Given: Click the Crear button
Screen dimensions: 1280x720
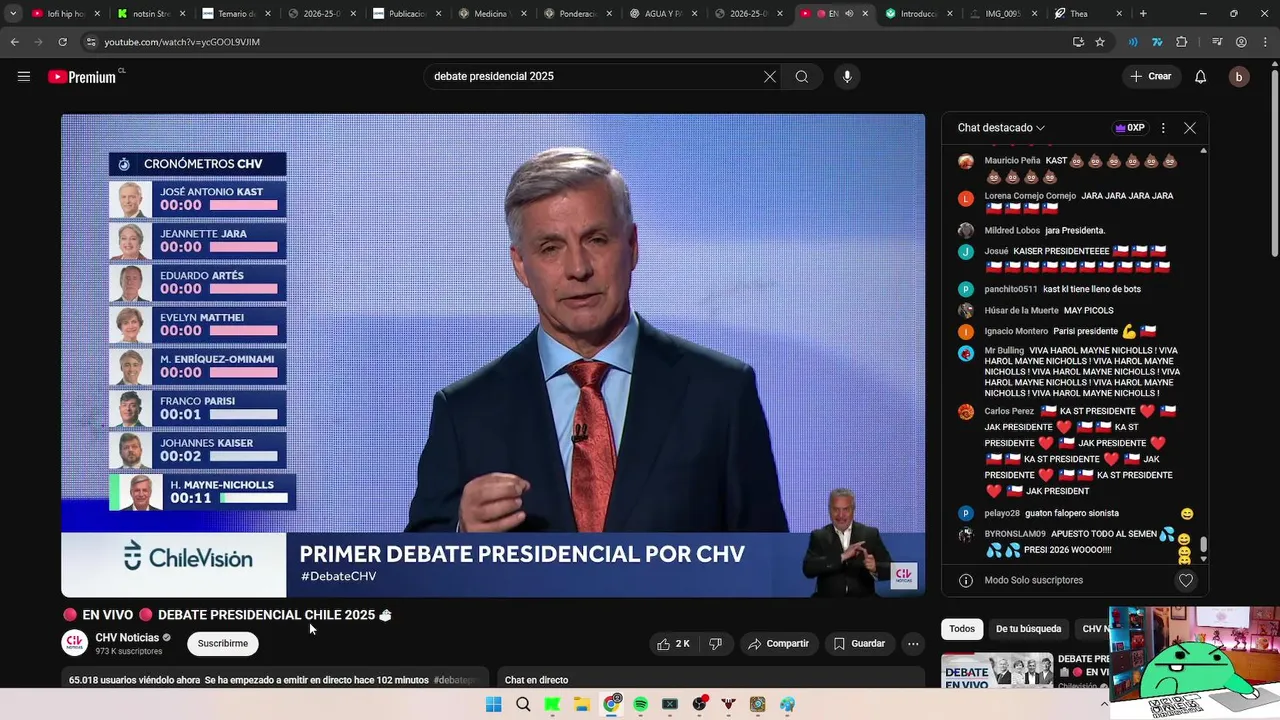Looking at the screenshot, I should tap(1151, 77).
